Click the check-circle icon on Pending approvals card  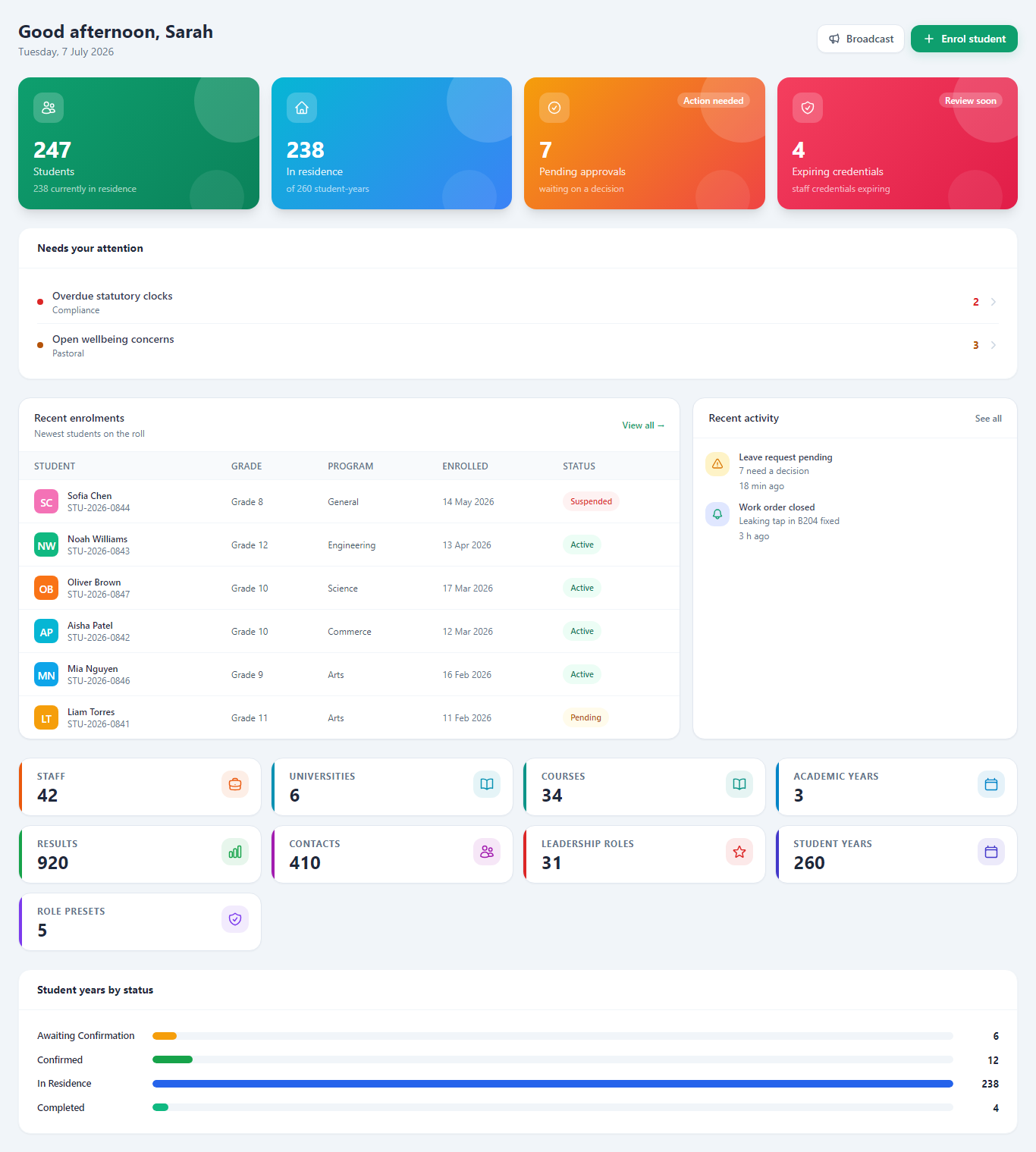point(554,108)
